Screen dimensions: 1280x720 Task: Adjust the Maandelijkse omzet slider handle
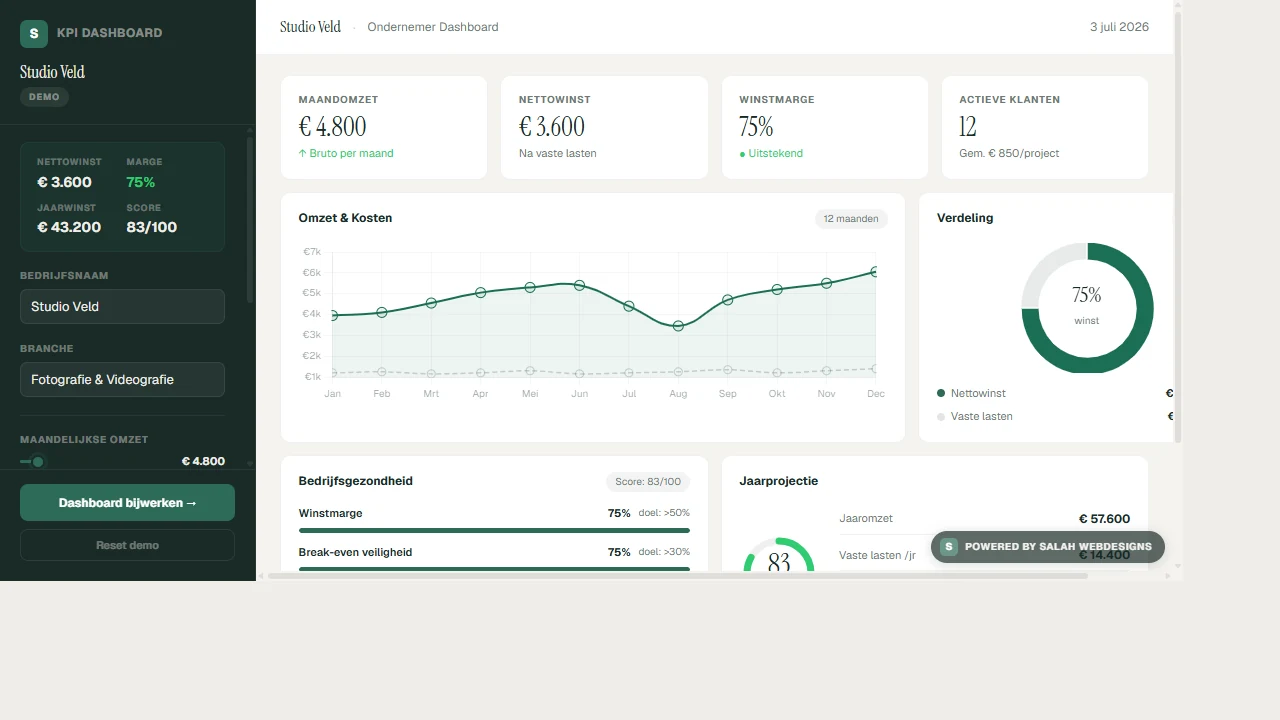[x=38, y=461]
